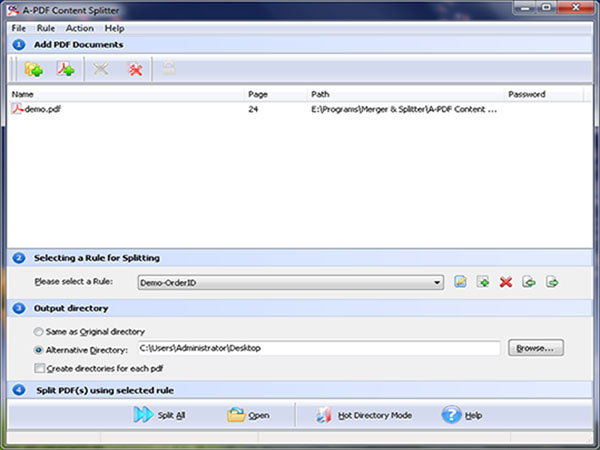Click the Path column header
The height and width of the screenshot is (450, 600).
click(406, 94)
